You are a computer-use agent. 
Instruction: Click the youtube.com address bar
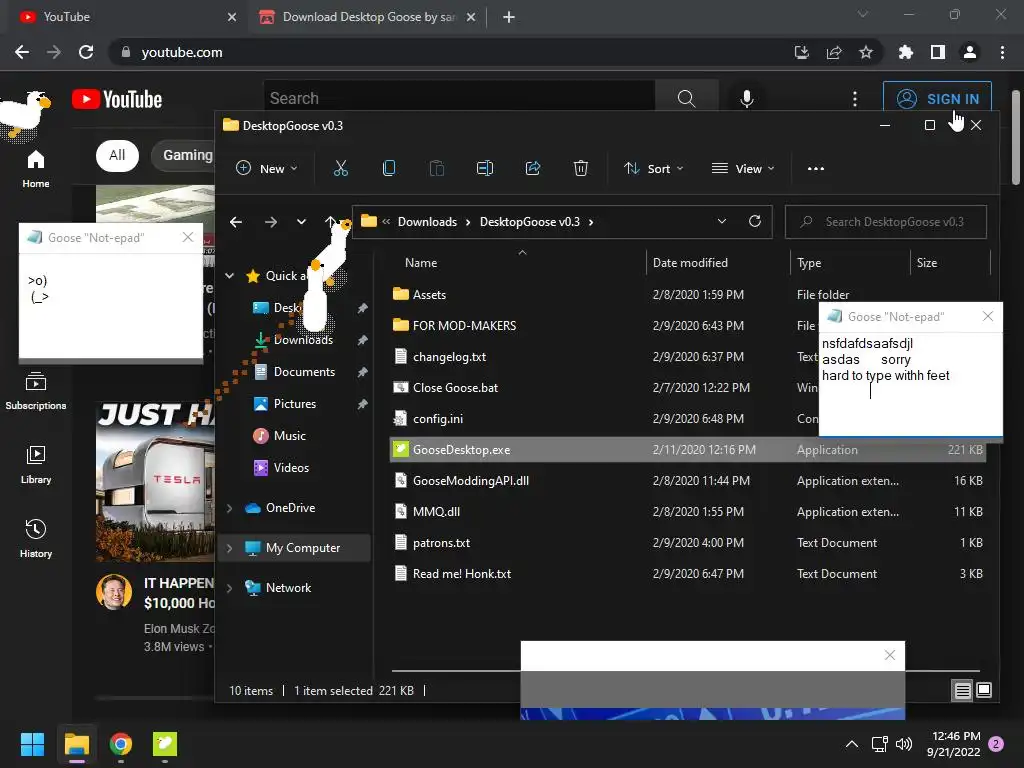[451, 52]
